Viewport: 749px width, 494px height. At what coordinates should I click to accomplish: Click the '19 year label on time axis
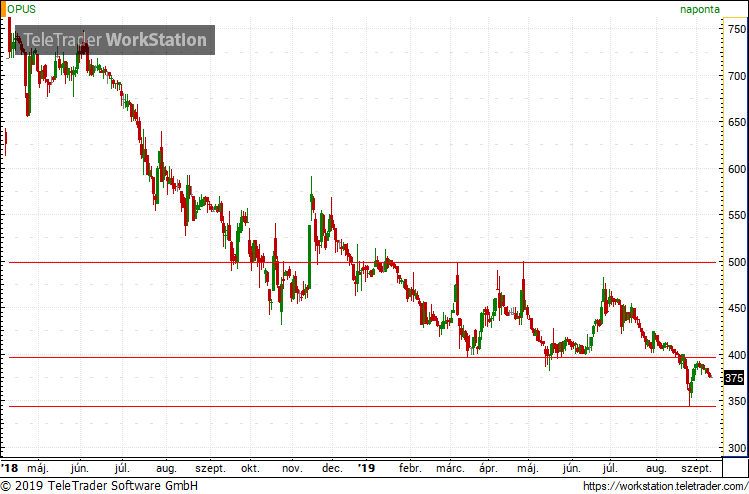(x=367, y=468)
